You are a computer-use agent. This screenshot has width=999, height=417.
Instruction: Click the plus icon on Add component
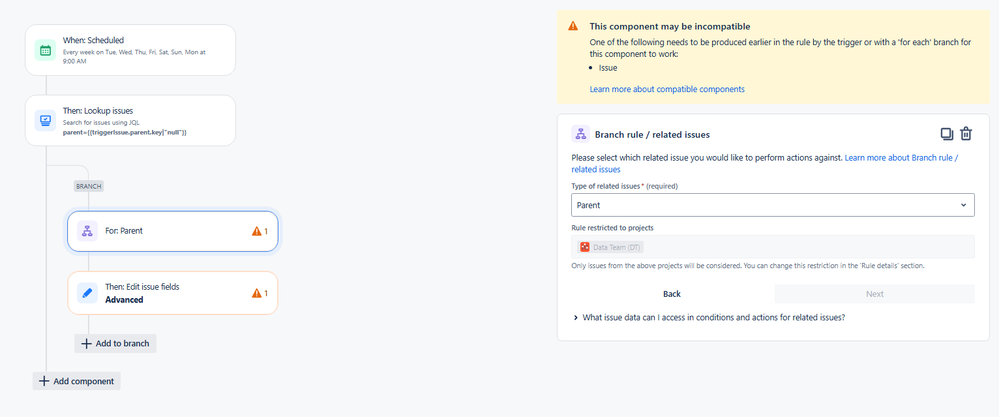(44, 381)
